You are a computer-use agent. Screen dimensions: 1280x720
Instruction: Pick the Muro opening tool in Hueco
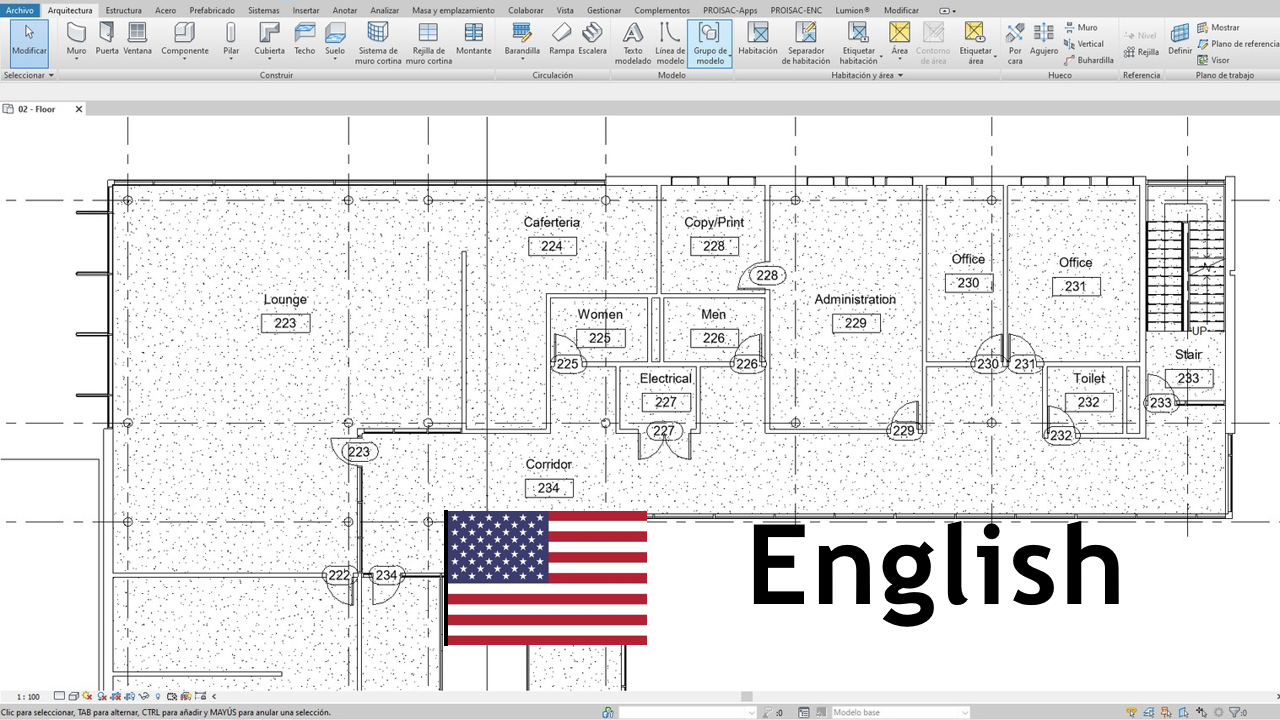pyautogui.click(x=1080, y=28)
